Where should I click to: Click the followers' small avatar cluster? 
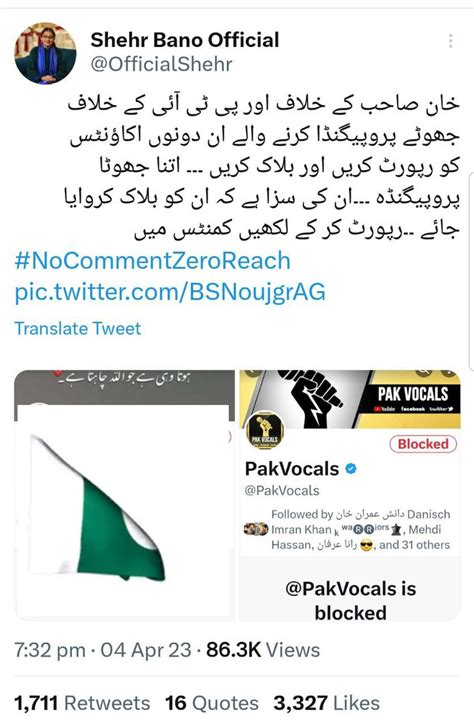click(x=256, y=529)
